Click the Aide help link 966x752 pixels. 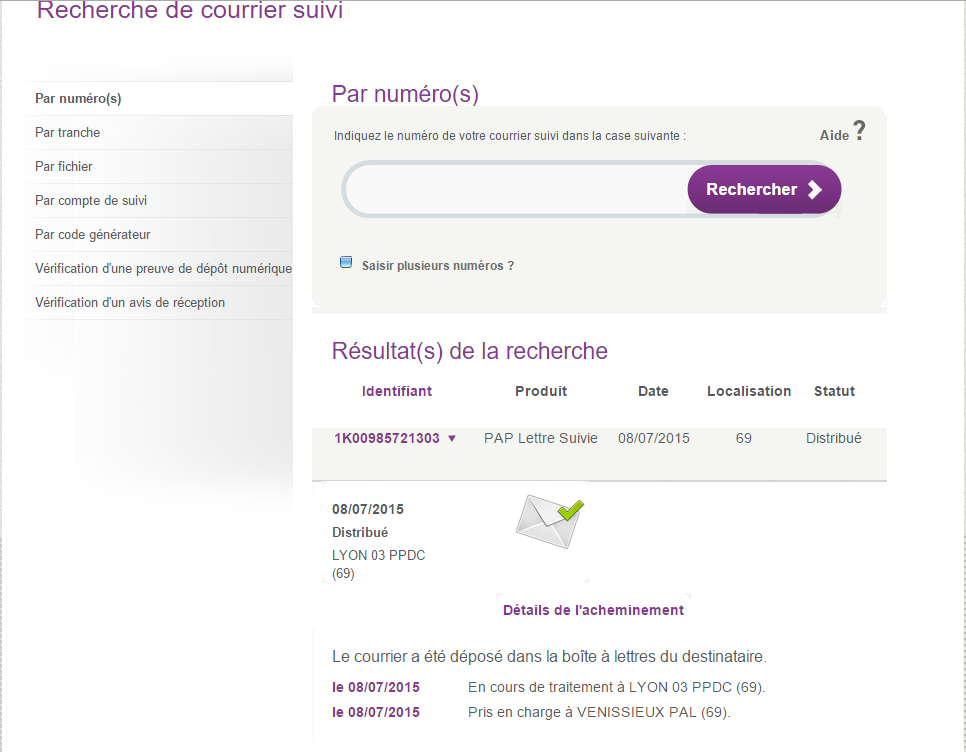(x=834, y=135)
